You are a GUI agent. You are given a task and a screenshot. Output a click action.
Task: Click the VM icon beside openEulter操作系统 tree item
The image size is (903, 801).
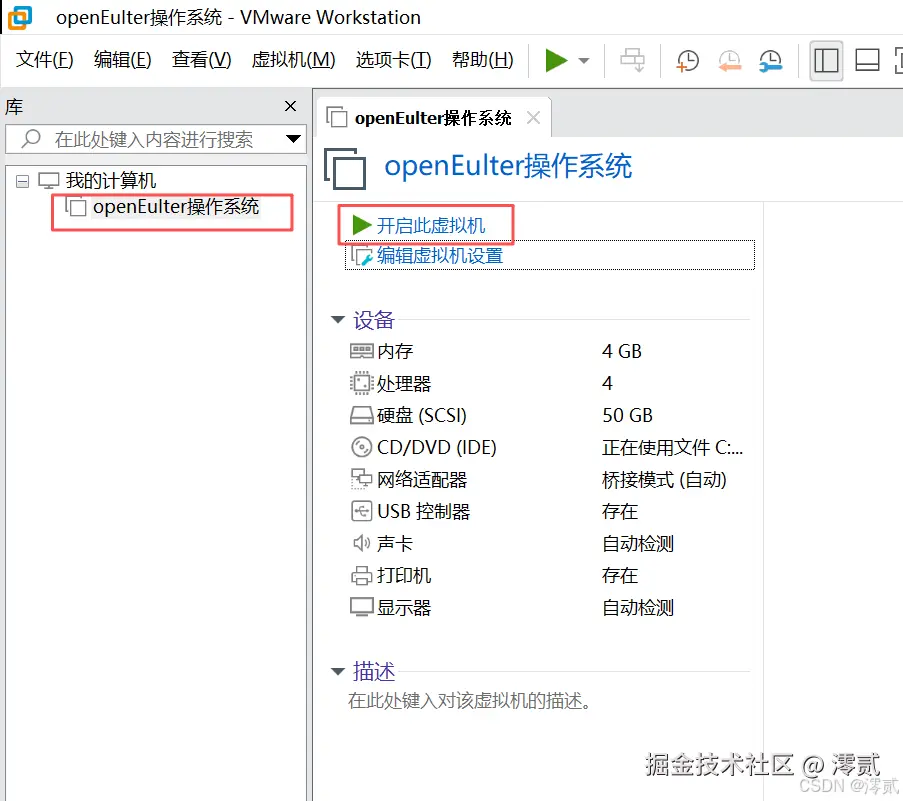[76, 206]
